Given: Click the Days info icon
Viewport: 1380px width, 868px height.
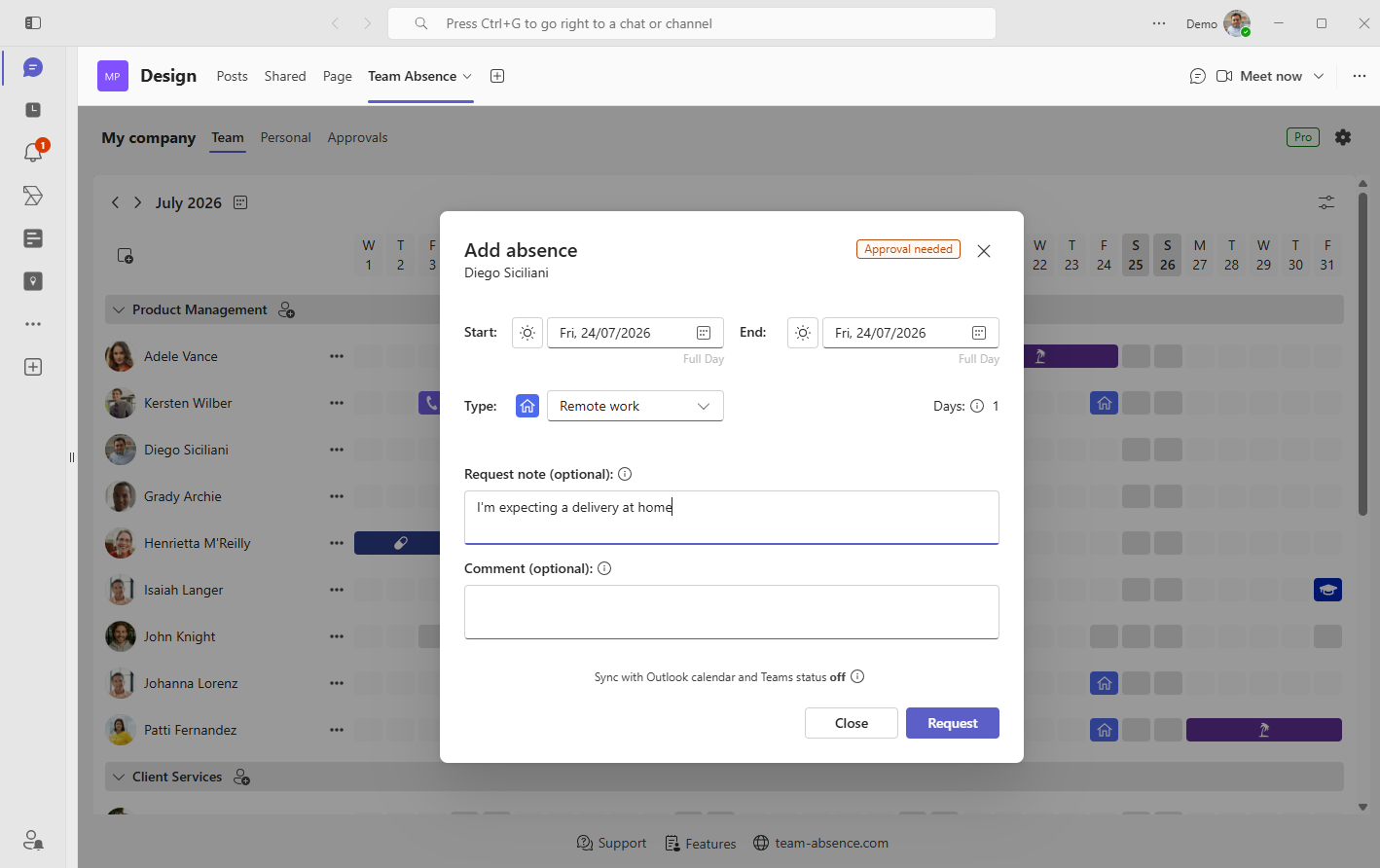Looking at the screenshot, I should (977, 406).
